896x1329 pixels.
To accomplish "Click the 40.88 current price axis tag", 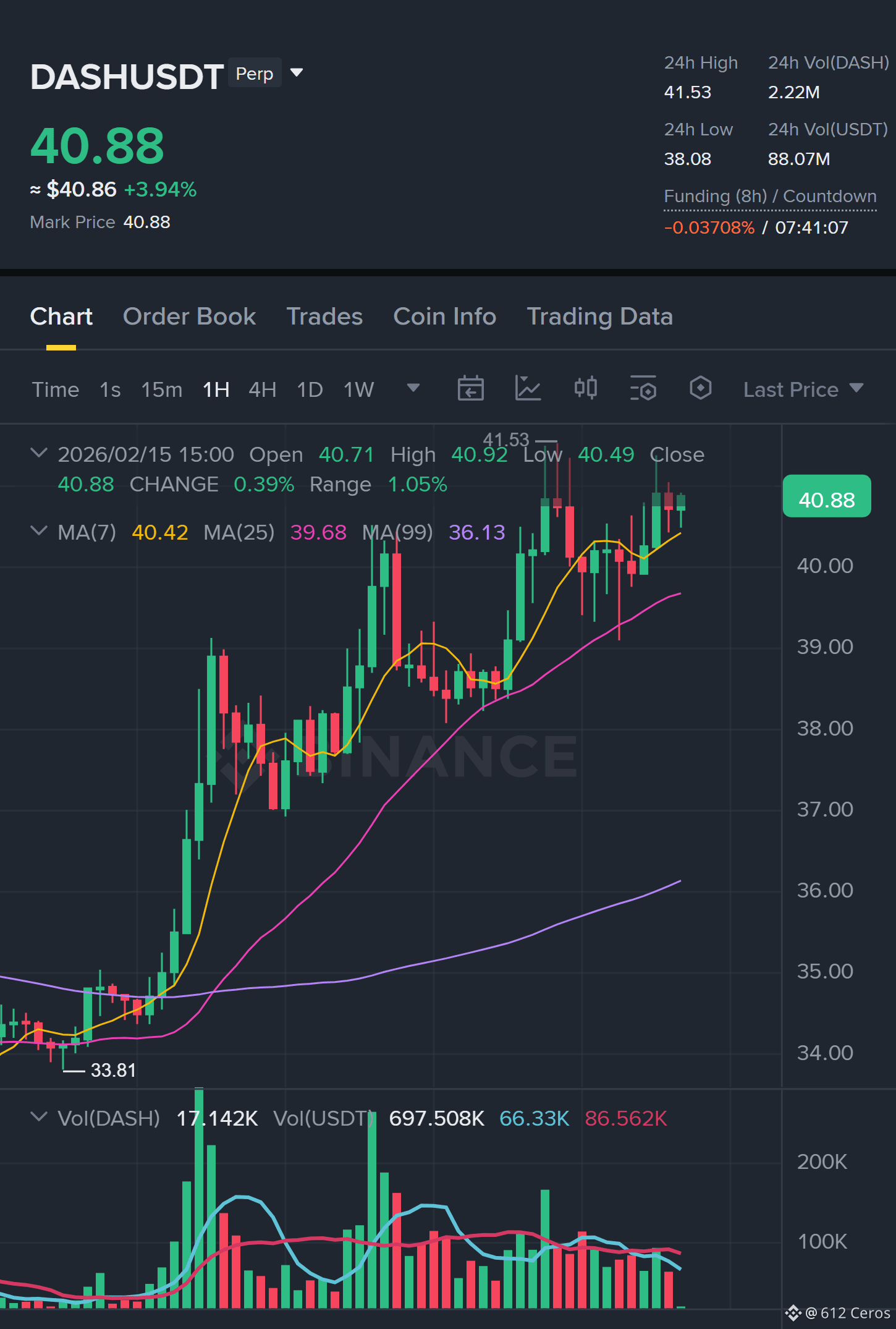I will pos(827,498).
